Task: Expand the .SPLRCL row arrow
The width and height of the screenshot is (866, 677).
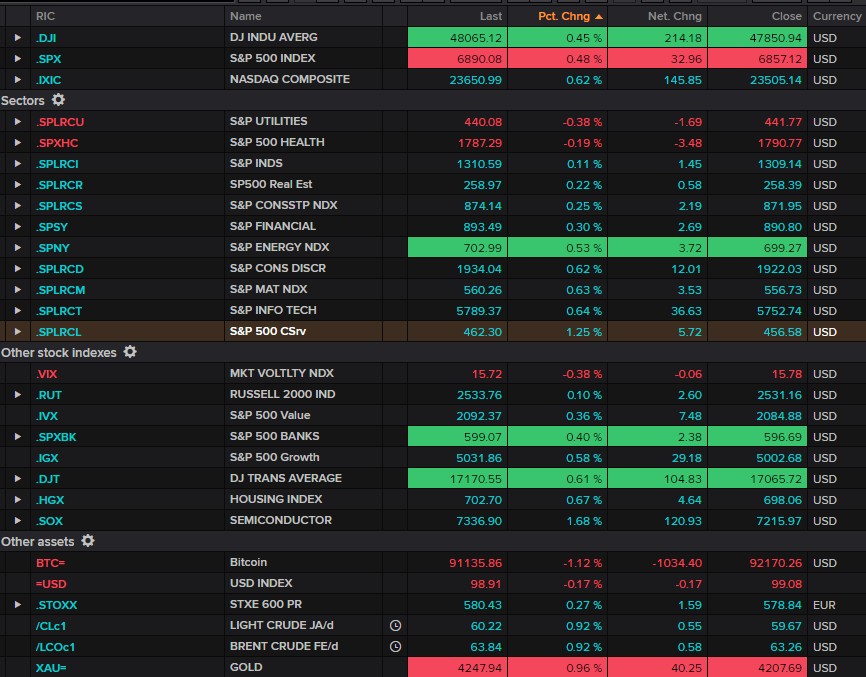Action: click(17, 331)
